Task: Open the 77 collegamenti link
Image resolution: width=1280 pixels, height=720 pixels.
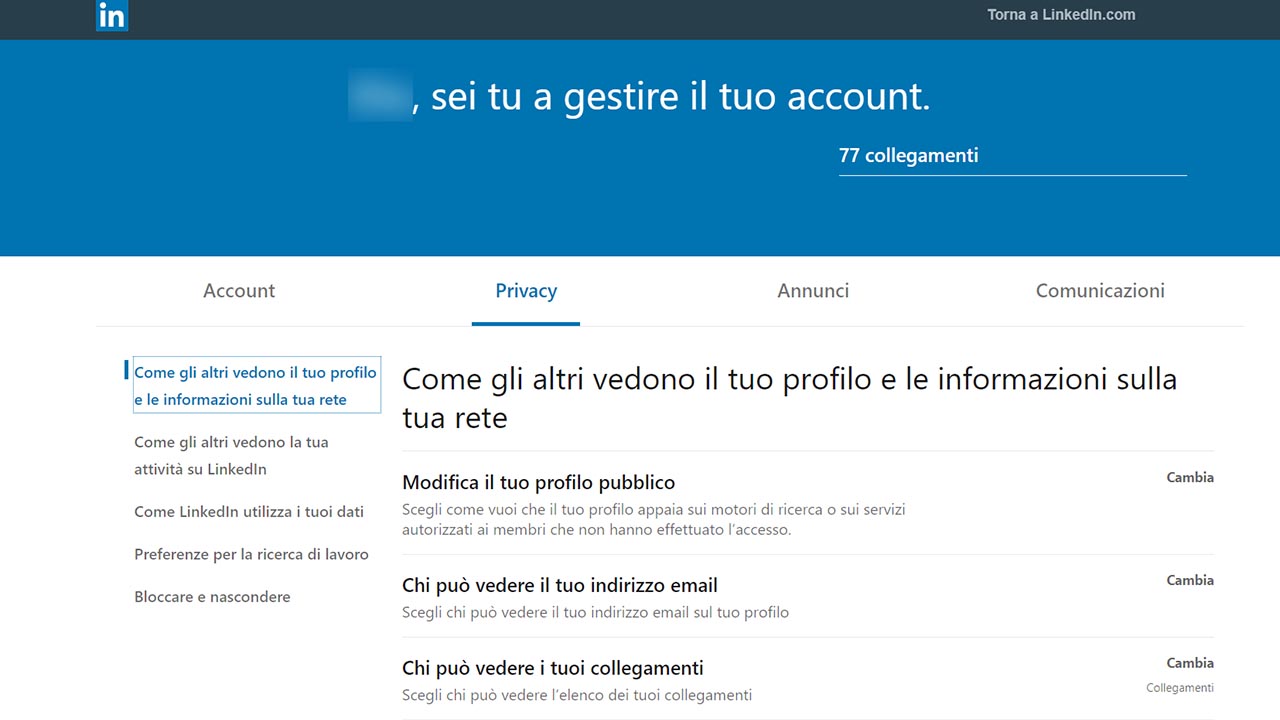Action: (x=908, y=156)
